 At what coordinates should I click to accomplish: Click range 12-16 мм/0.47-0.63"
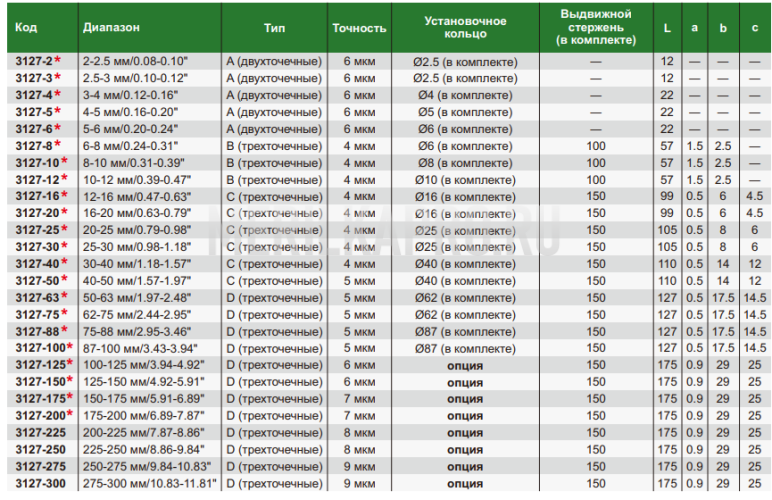[137, 197]
